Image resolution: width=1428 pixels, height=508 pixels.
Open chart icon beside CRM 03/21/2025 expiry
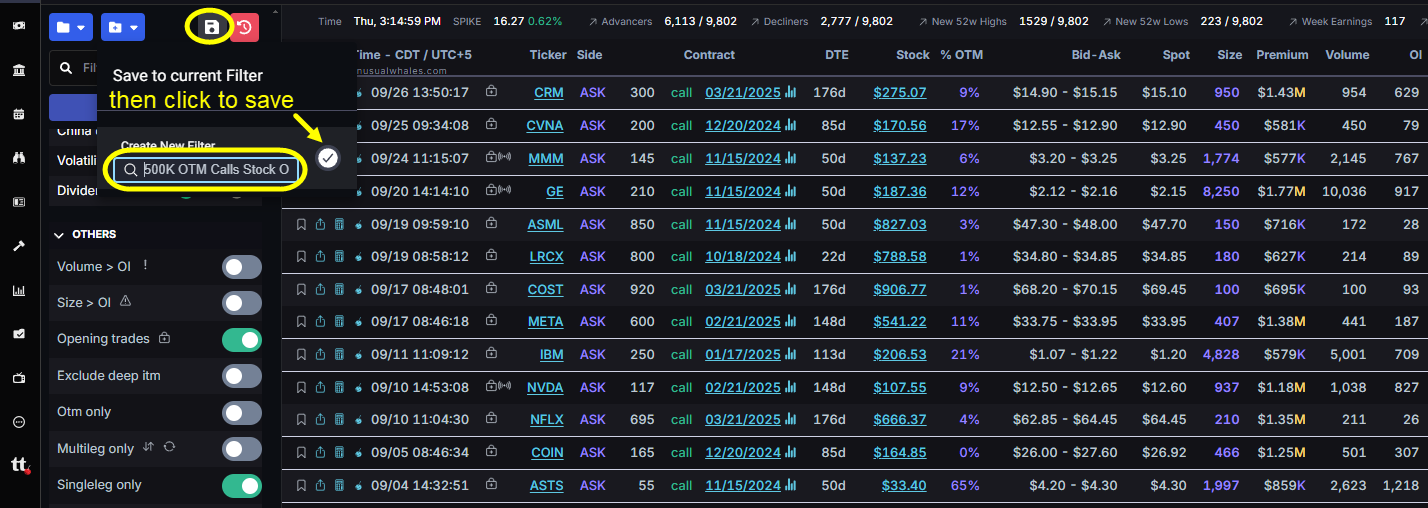pos(791,93)
